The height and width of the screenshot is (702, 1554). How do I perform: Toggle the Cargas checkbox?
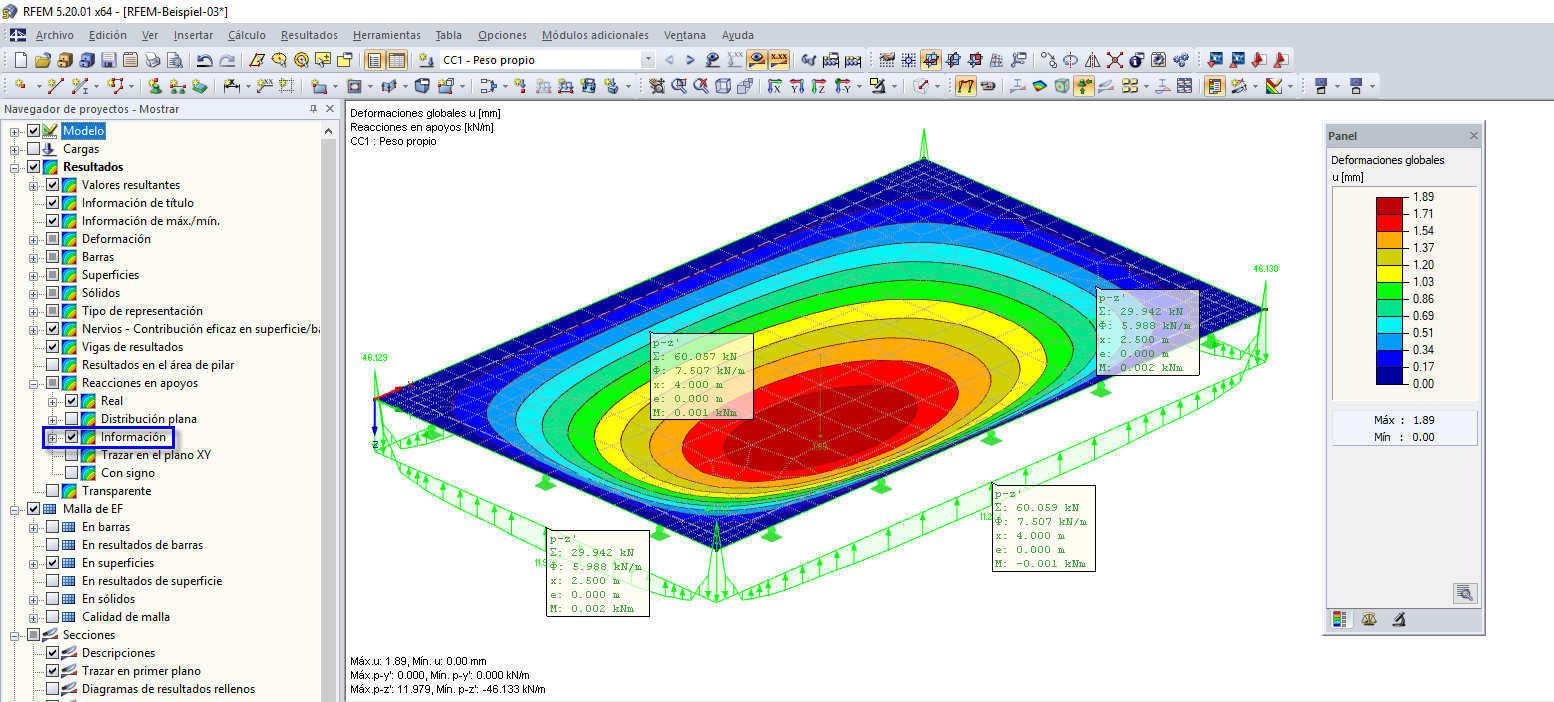coord(34,149)
